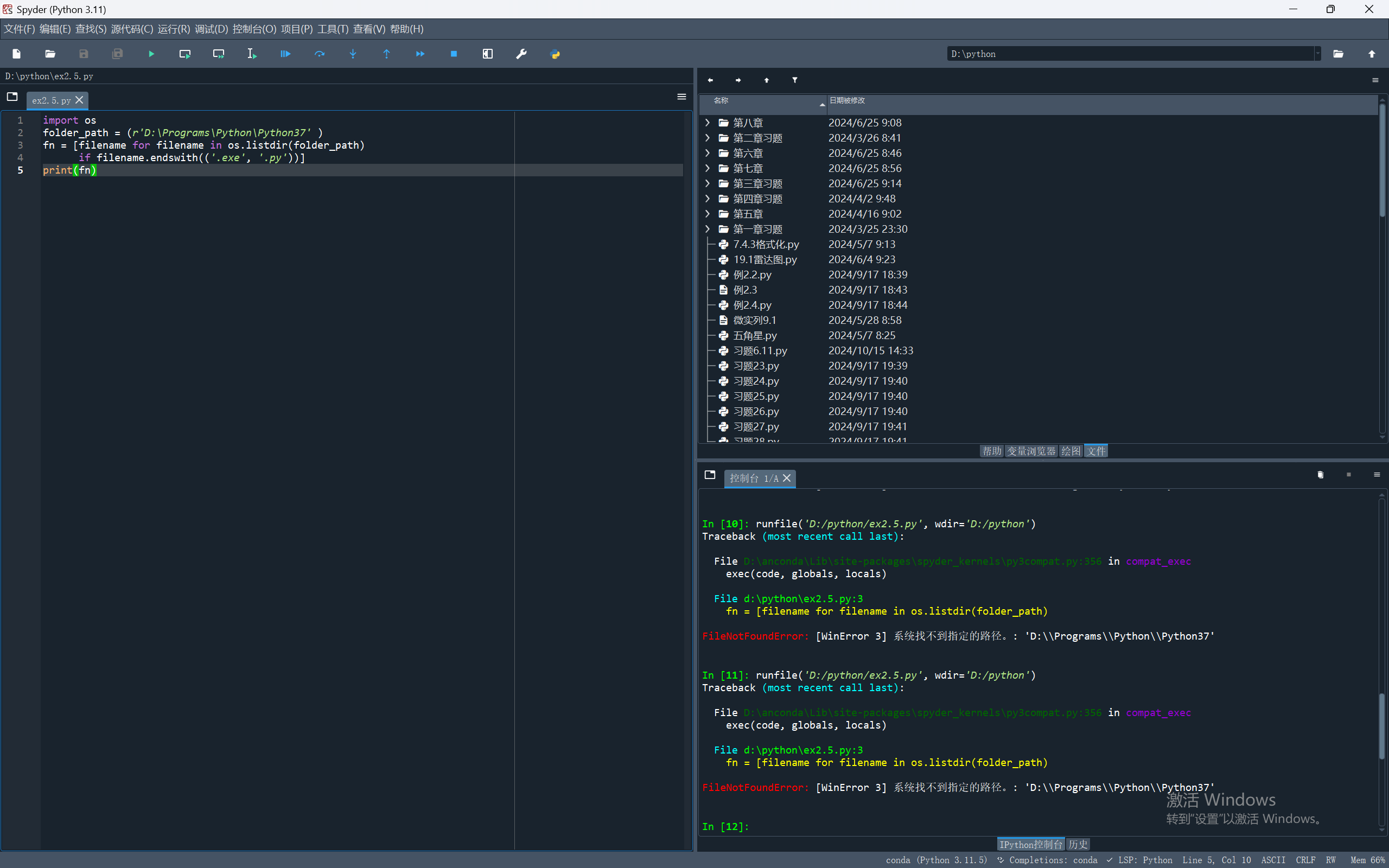This screenshot has width=1389, height=868.
Task: Open file explorer filter settings
Action: [794, 80]
